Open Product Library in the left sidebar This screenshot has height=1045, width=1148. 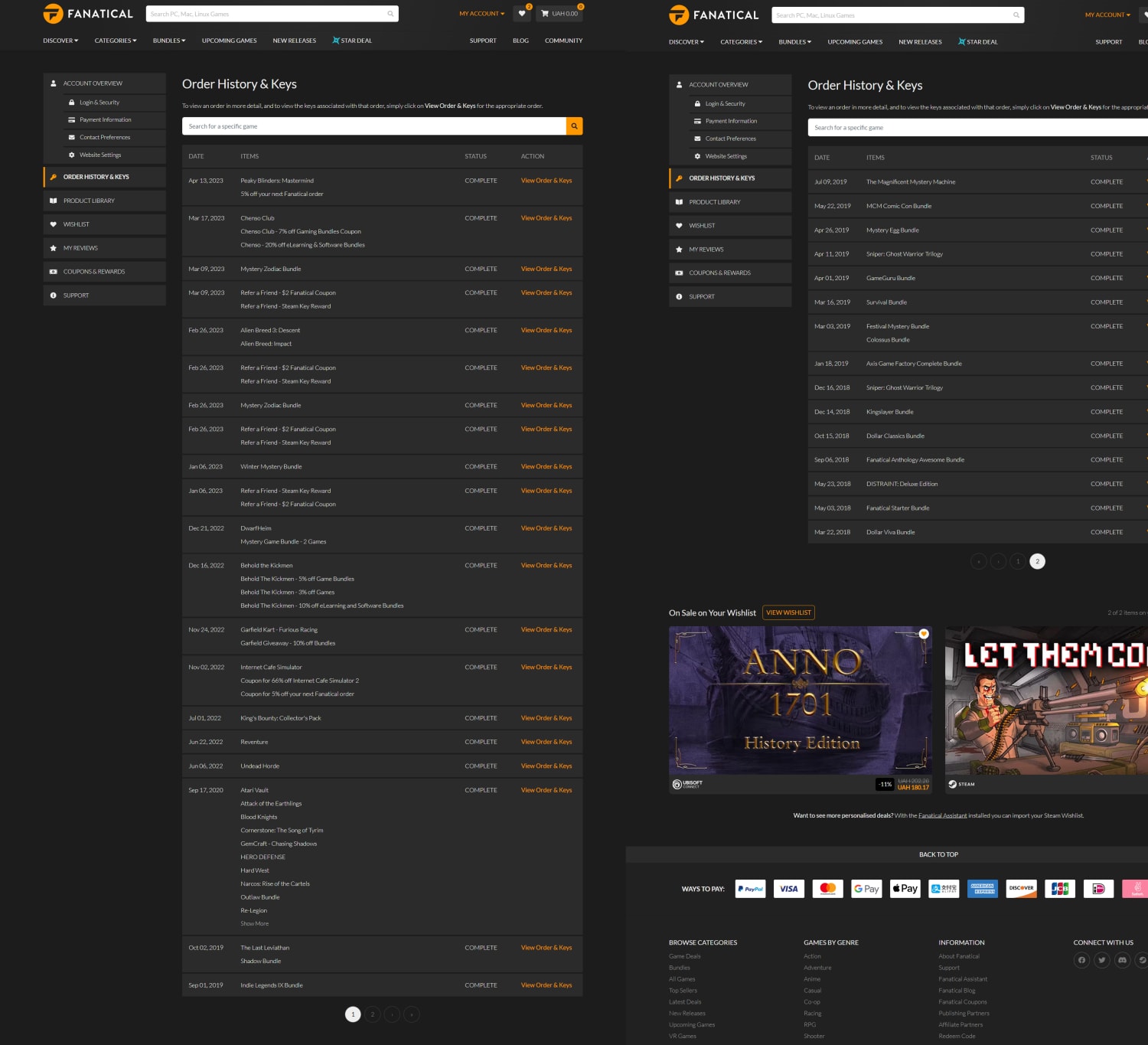click(x=105, y=201)
